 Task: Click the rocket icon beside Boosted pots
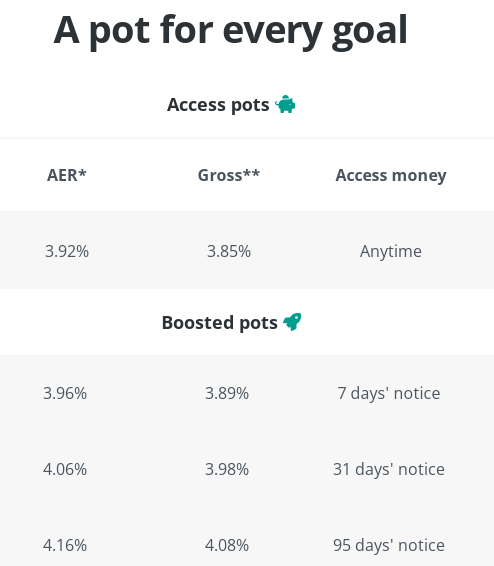point(292,322)
